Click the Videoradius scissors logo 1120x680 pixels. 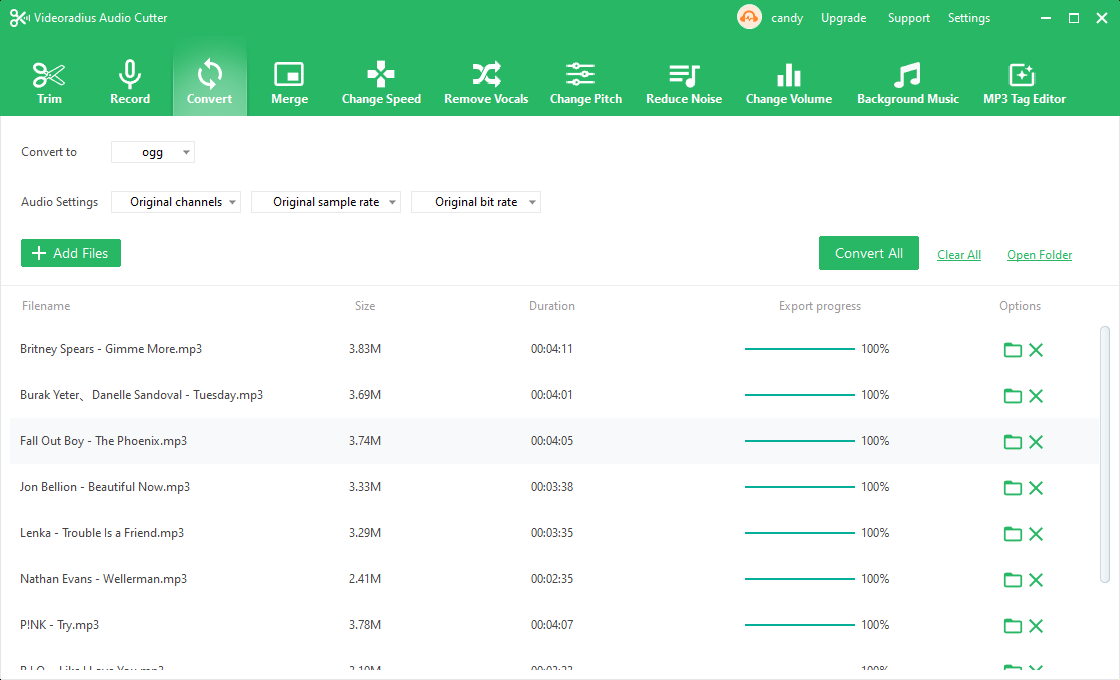pyautogui.click(x=19, y=18)
